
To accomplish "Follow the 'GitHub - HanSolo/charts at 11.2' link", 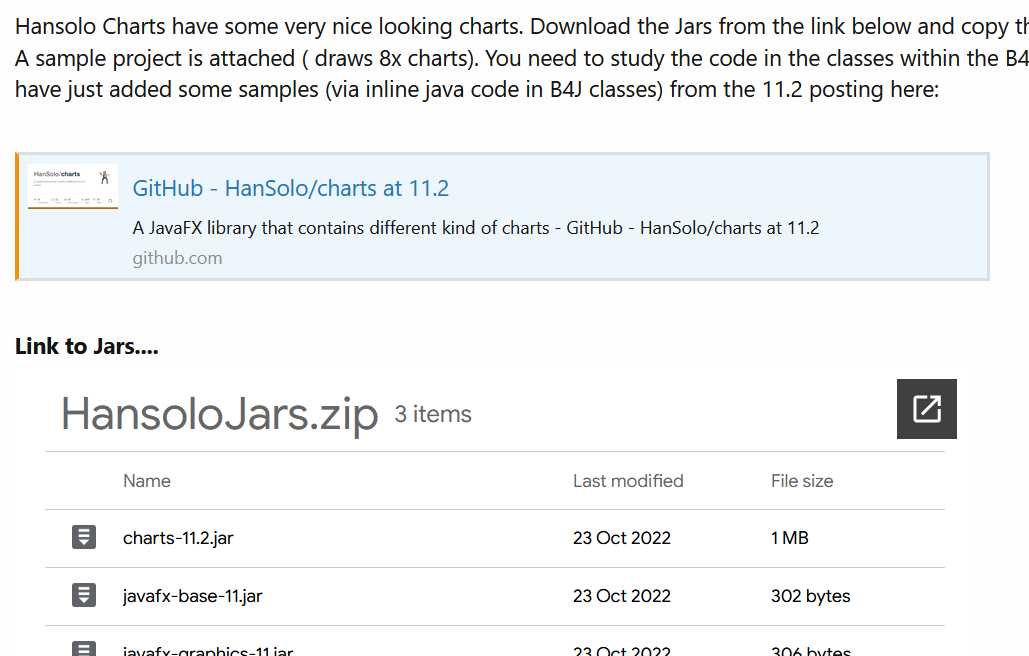I will coord(290,188).
